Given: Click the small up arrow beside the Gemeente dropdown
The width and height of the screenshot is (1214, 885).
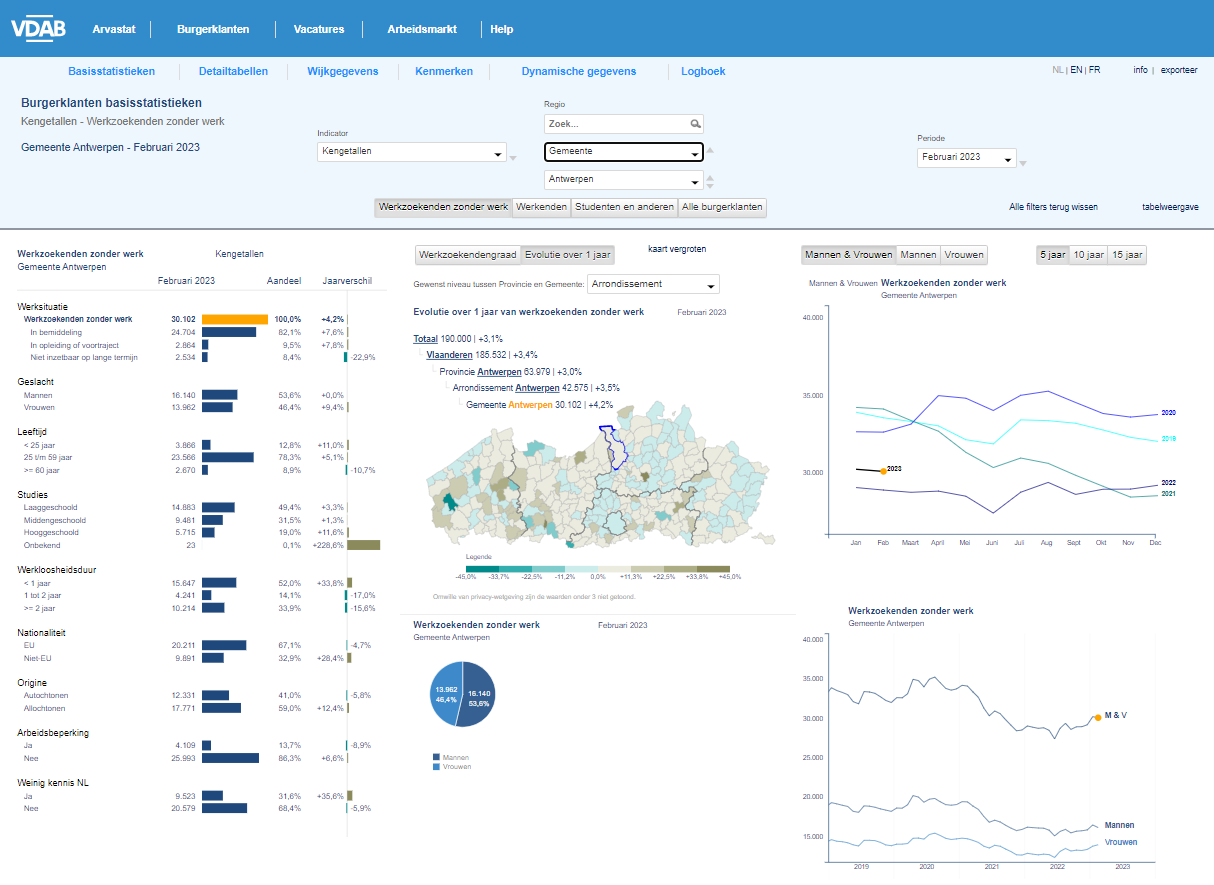Looking at the screenshot, I should pyautogui.click(x=710, y=150).
